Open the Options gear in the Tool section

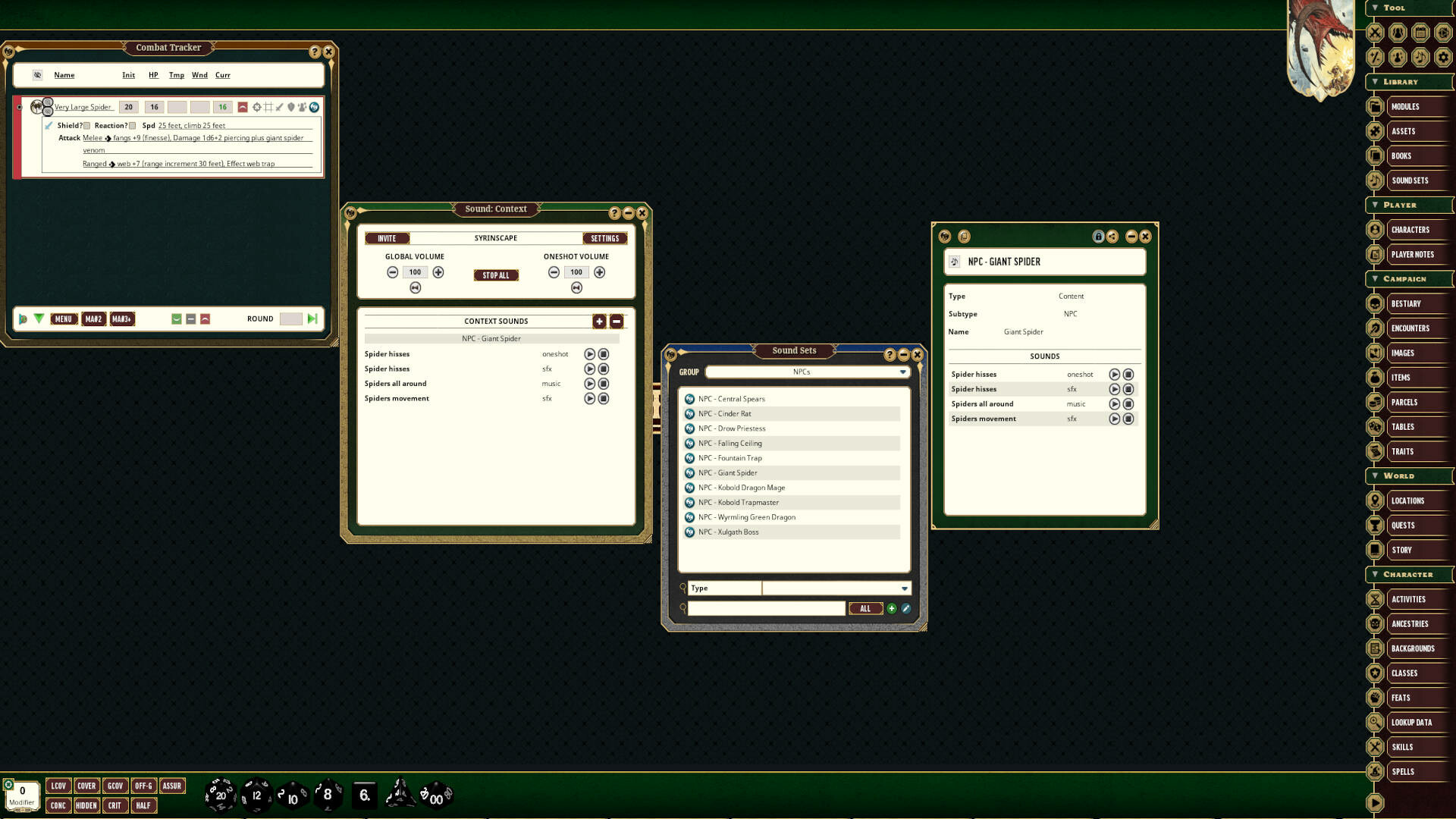(x=1440, y=57)
